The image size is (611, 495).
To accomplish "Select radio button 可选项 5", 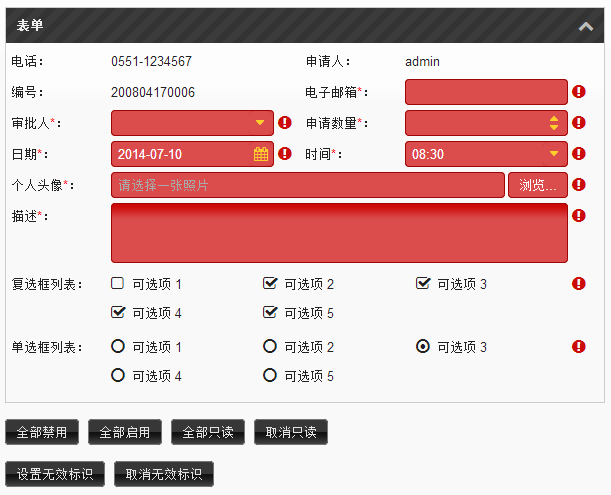I will pyautogui.click(x=270, y=375).
